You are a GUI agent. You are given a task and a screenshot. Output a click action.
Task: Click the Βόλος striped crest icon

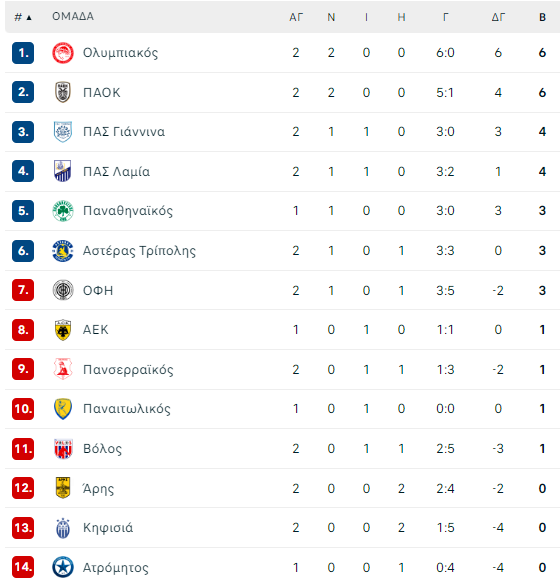(x=62, y=449)
